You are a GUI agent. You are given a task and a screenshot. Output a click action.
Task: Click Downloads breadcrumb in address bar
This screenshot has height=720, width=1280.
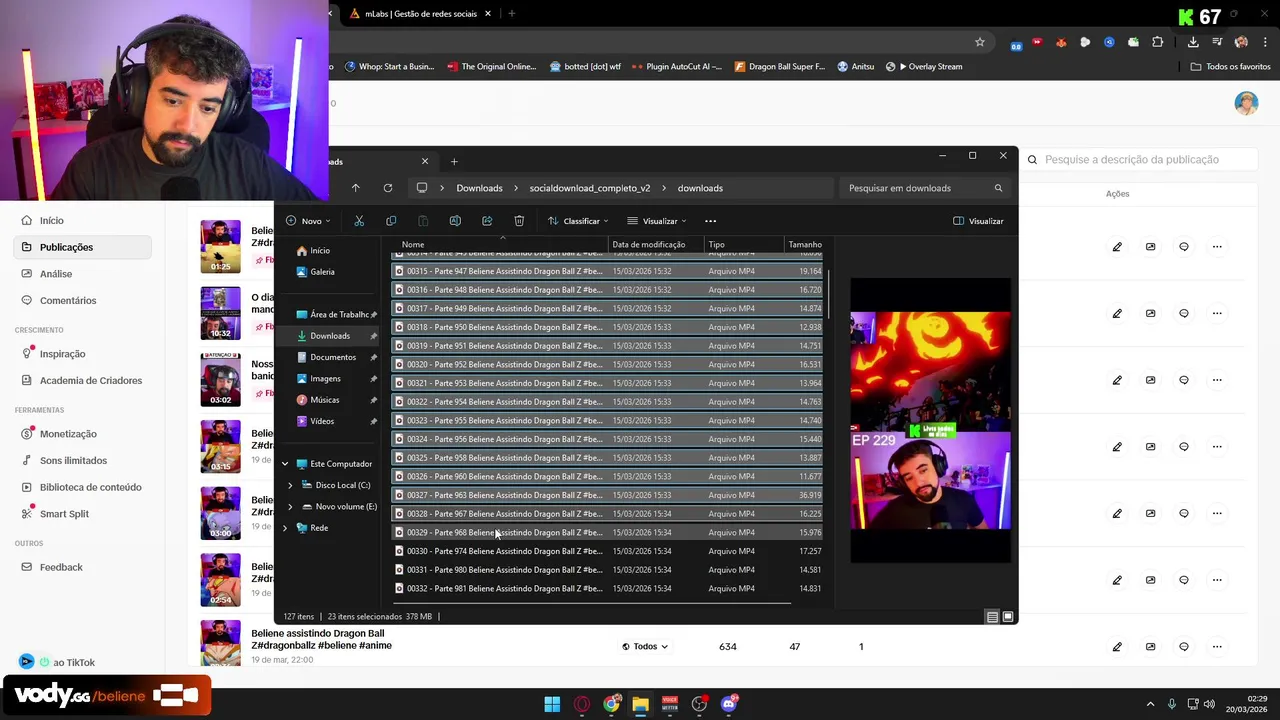pyautogui.click(x=479, y=188)
